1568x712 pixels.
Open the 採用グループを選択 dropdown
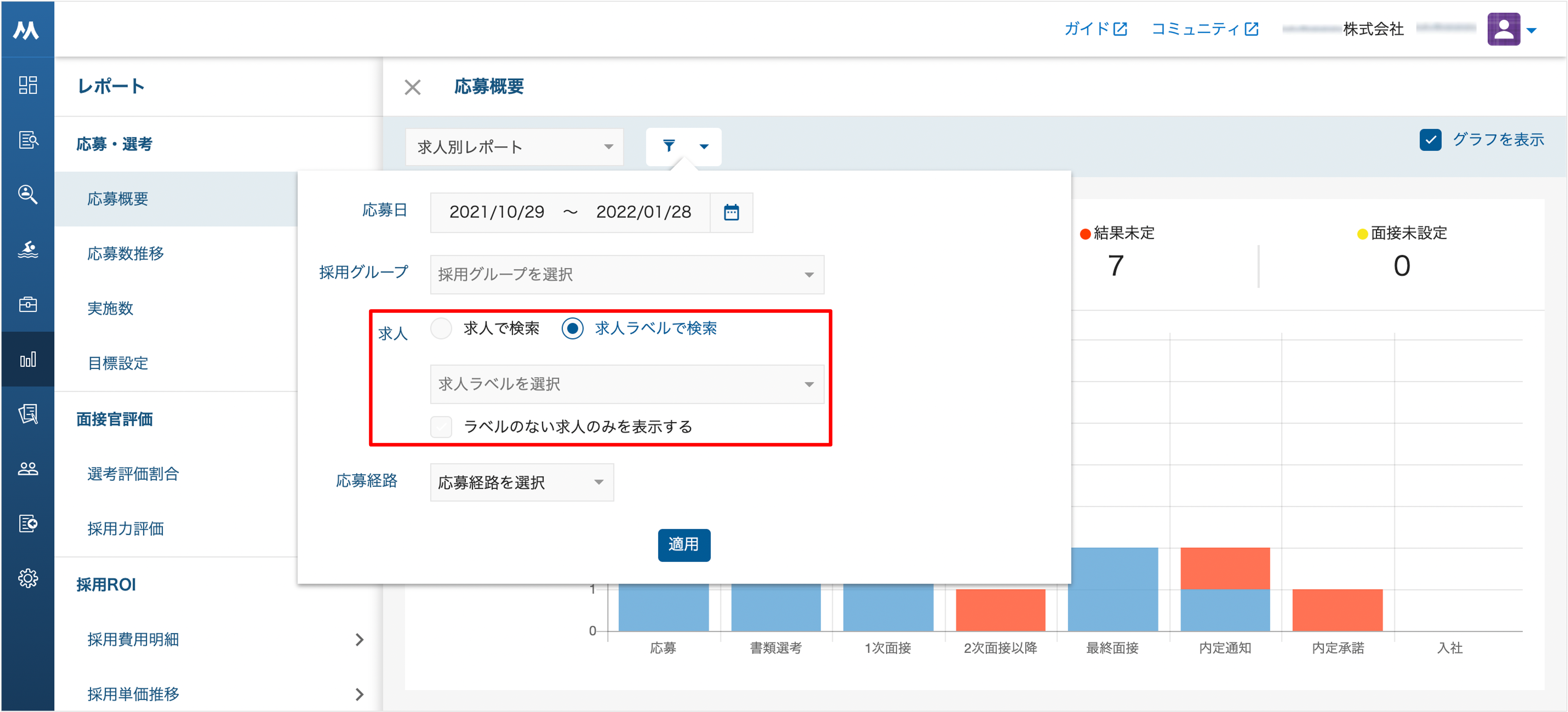point(627,275)
